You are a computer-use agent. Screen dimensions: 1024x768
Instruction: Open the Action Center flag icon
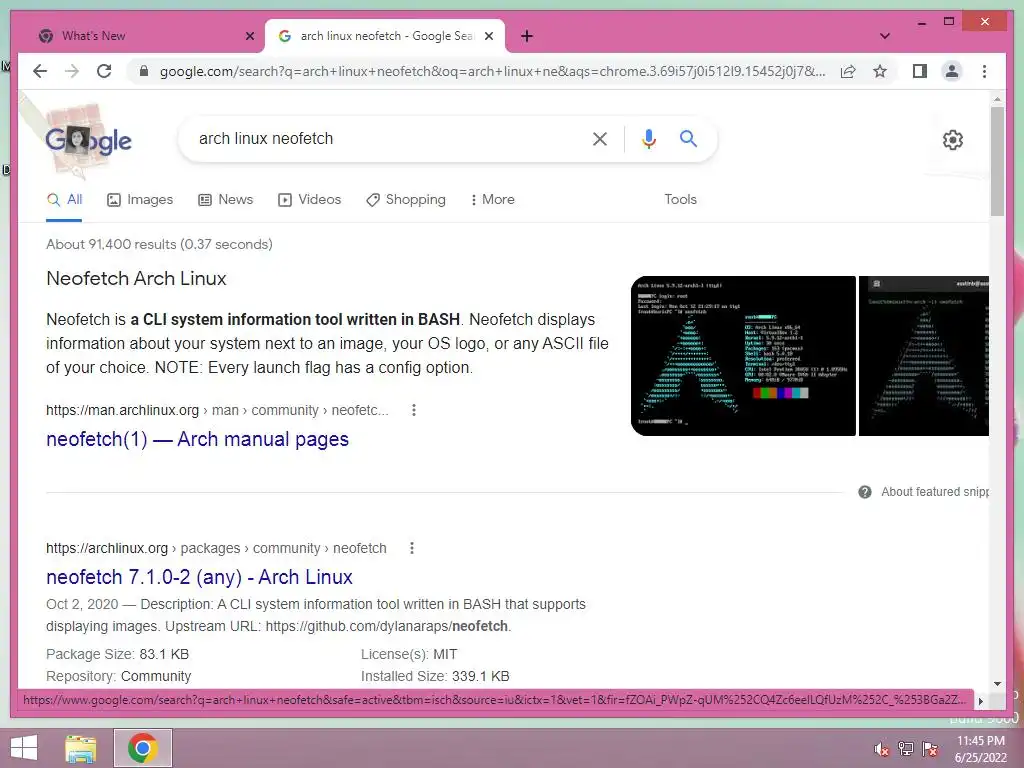click(930, 749)
